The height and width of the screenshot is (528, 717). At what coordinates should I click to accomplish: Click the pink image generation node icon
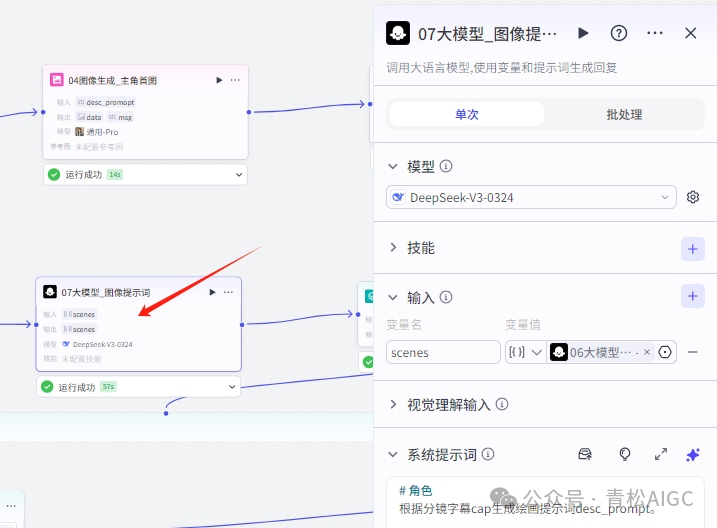click(57, 80)
